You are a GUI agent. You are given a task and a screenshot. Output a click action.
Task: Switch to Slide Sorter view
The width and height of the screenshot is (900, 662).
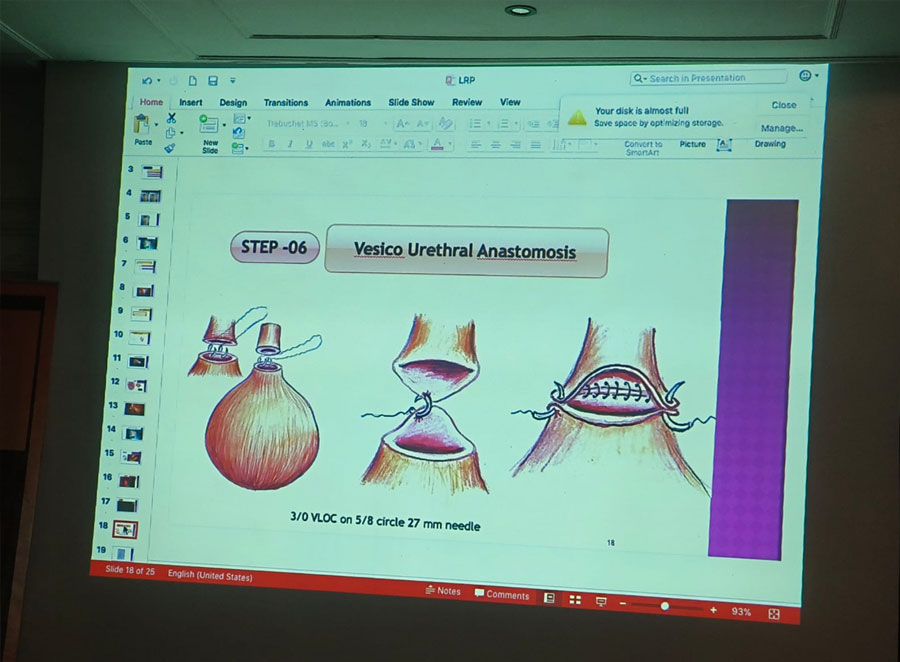(575, 599)
